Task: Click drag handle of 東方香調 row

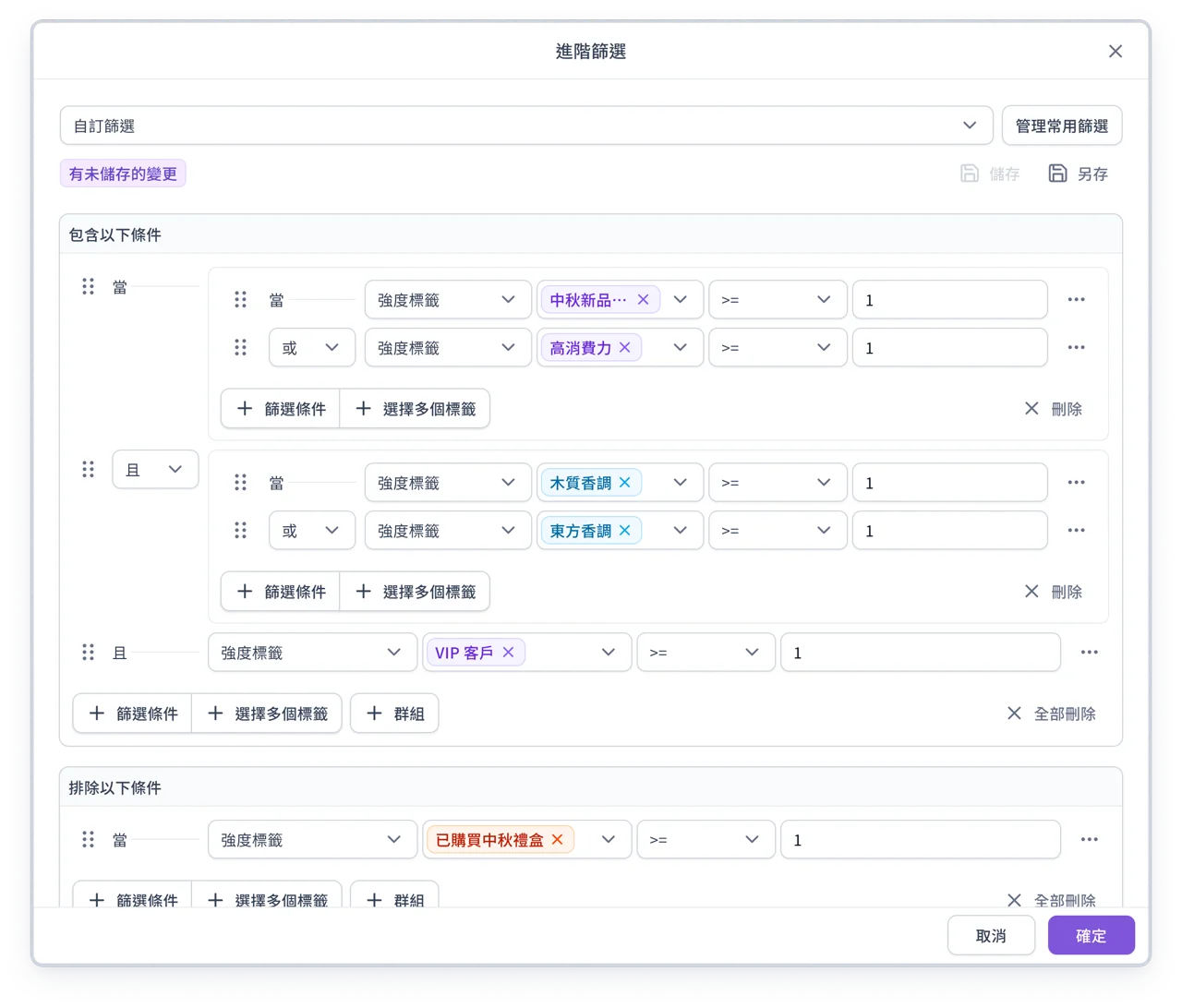Action: click(240, 531)
